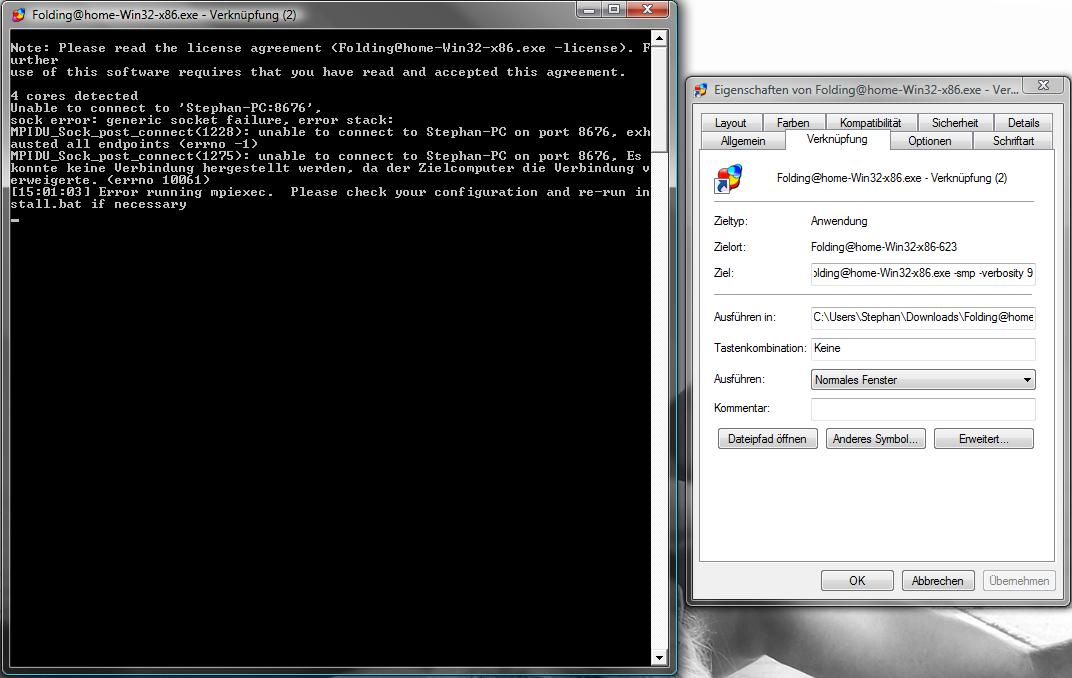Image resolution: width=1072 pixels, height=678 pixels.
Task: Minimize the Folding@home console window
Action: 588,9
